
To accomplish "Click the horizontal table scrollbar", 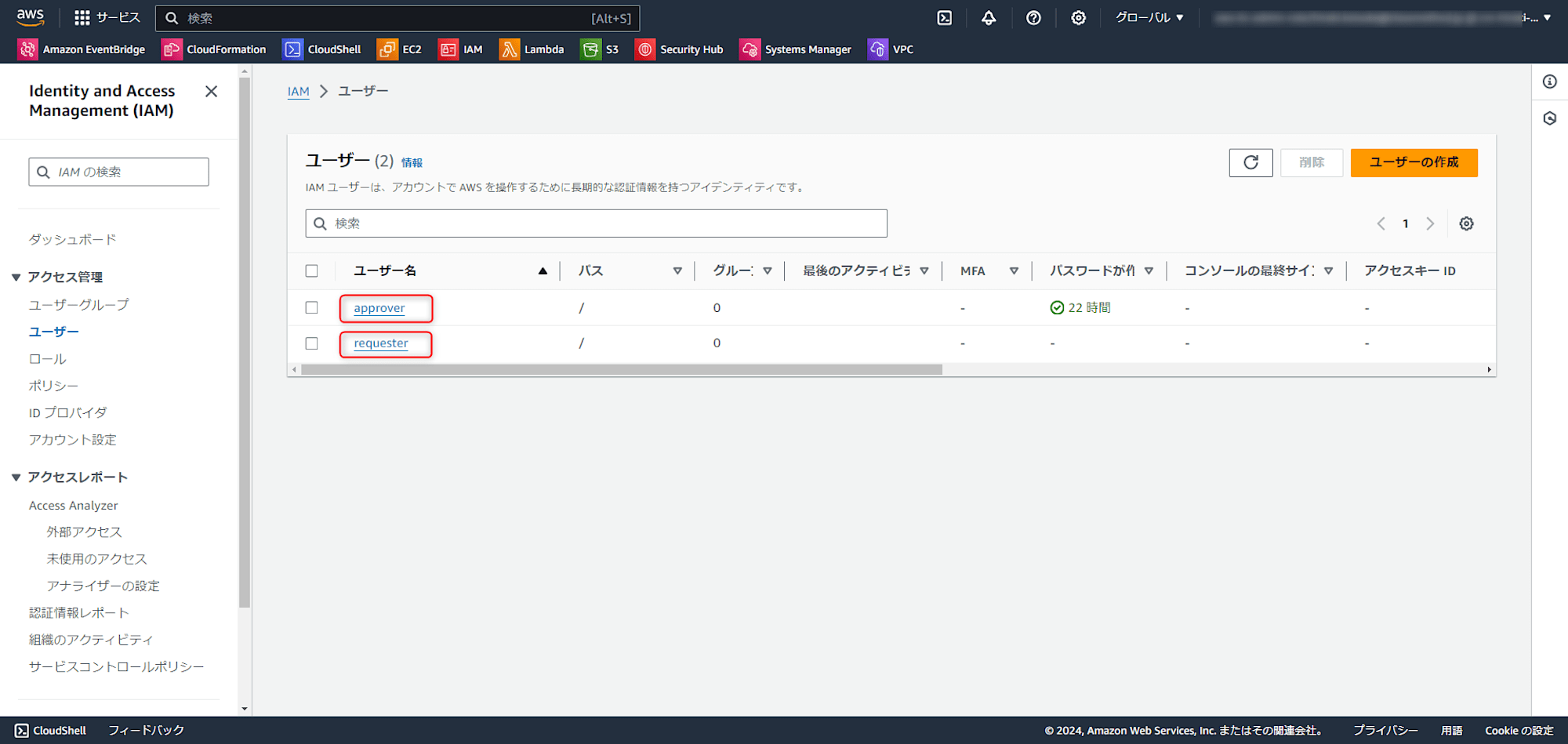I will pos(621,369).
